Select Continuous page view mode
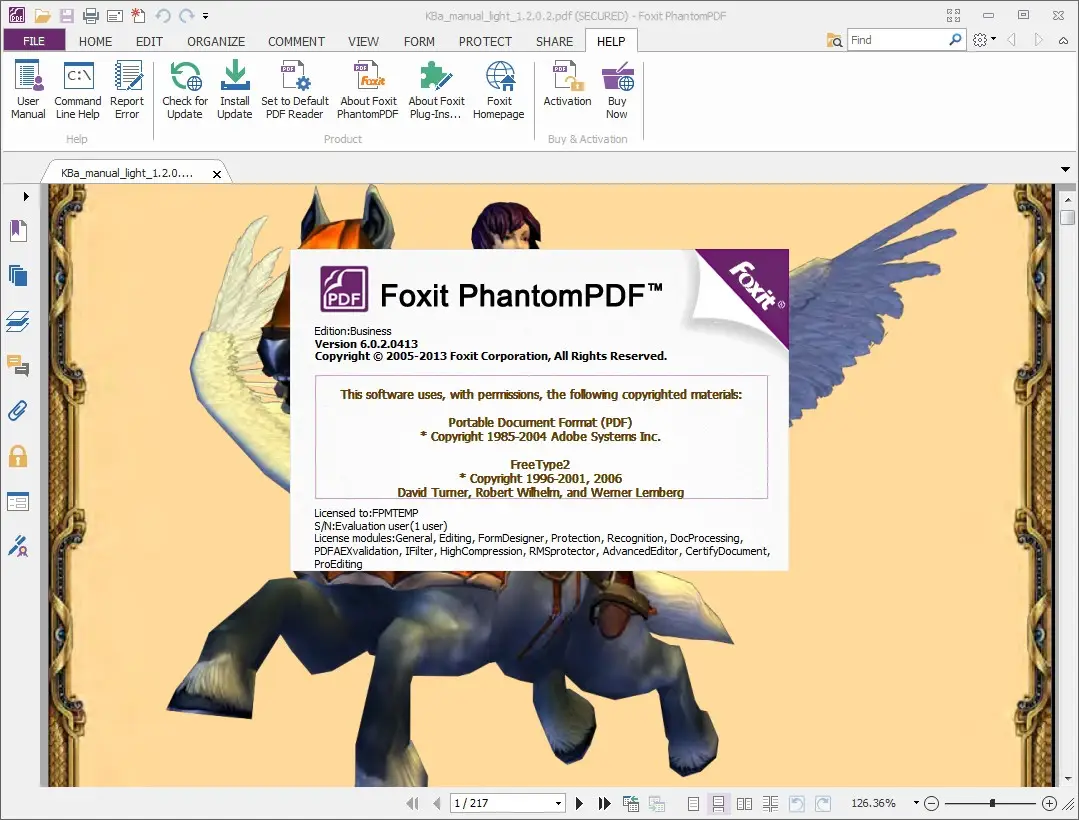 click(x=718, y=803)
